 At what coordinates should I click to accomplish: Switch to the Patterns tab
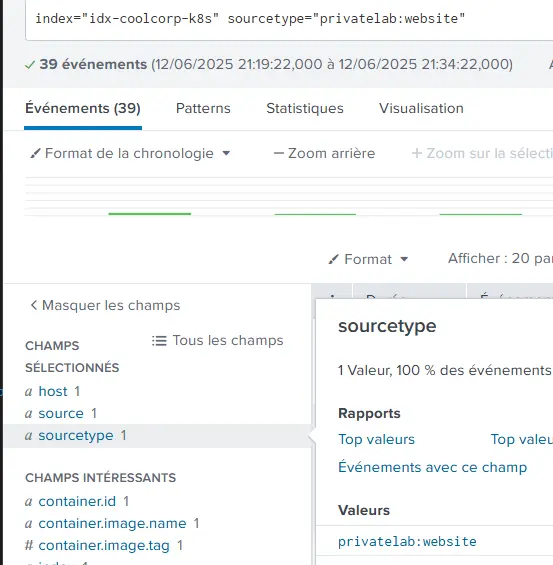coord(203,108)
